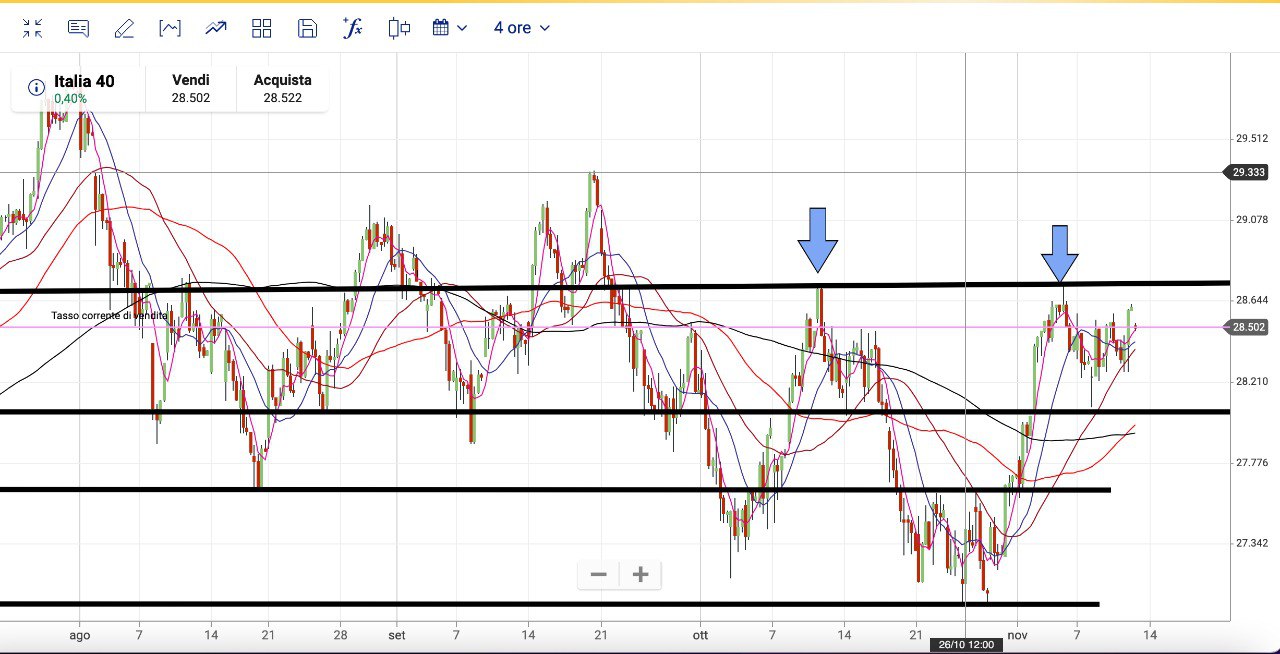
Task: Open the comments/news panel icon
Action: (78, 28)
